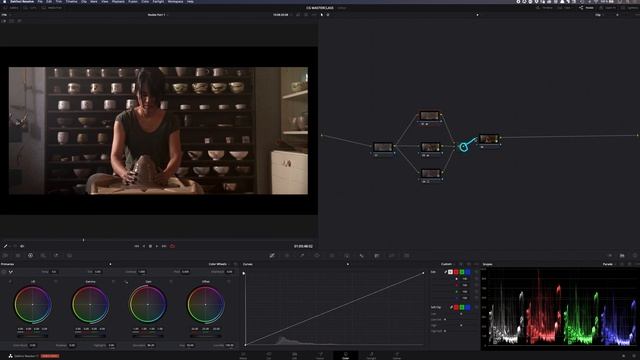Open the viewer timeline name dropdown
Image resolution: width=640 pixels, height=360 pixels.
(x=157, y=15)
